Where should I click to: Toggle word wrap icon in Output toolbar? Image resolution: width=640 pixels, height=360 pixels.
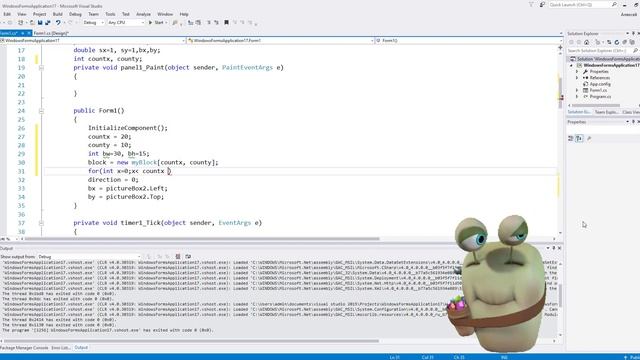click(x=188, y=256)
